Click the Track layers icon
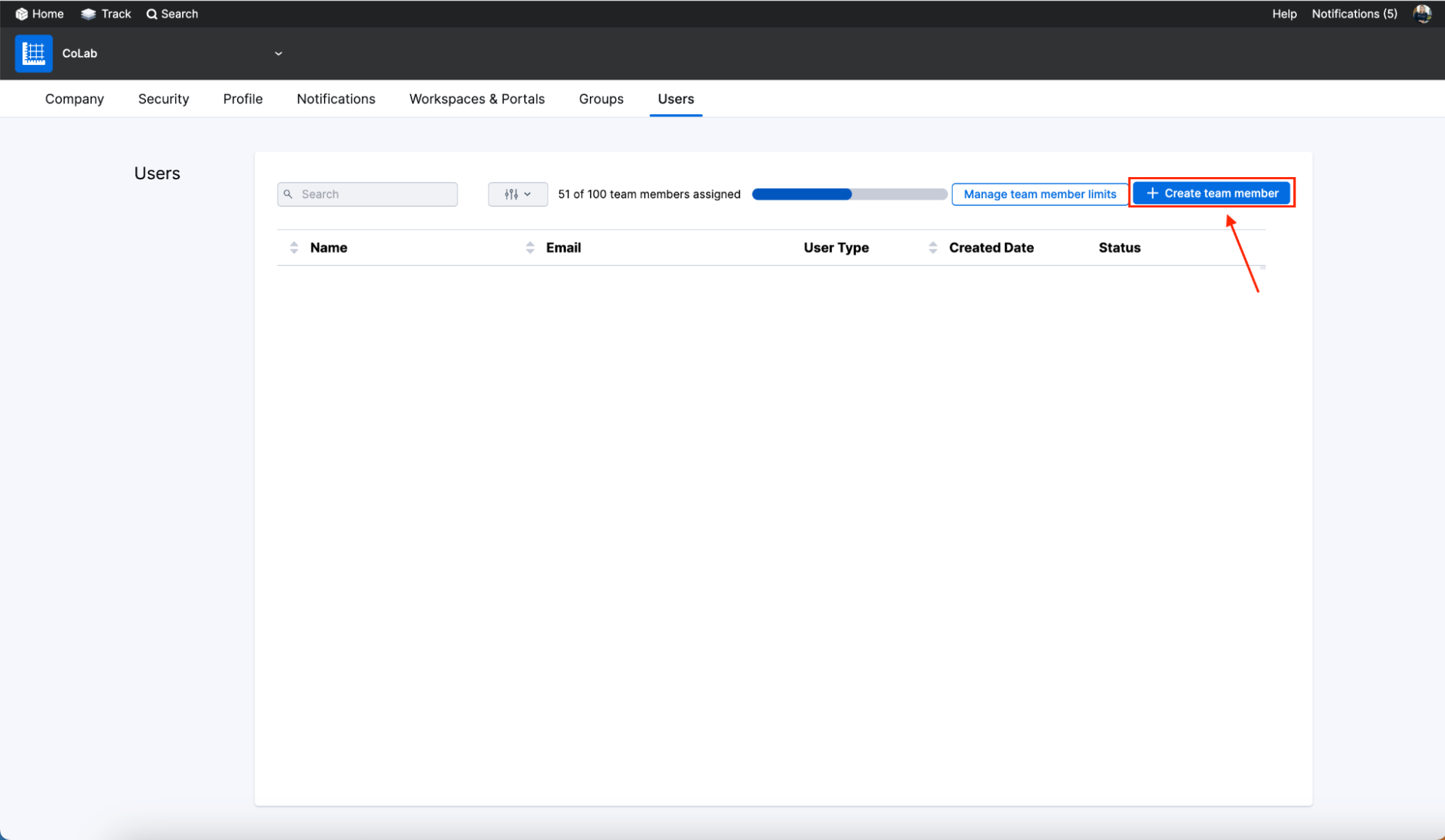Screen dimensions: 1445x840 pyautogui.click(x=88, y=14)
